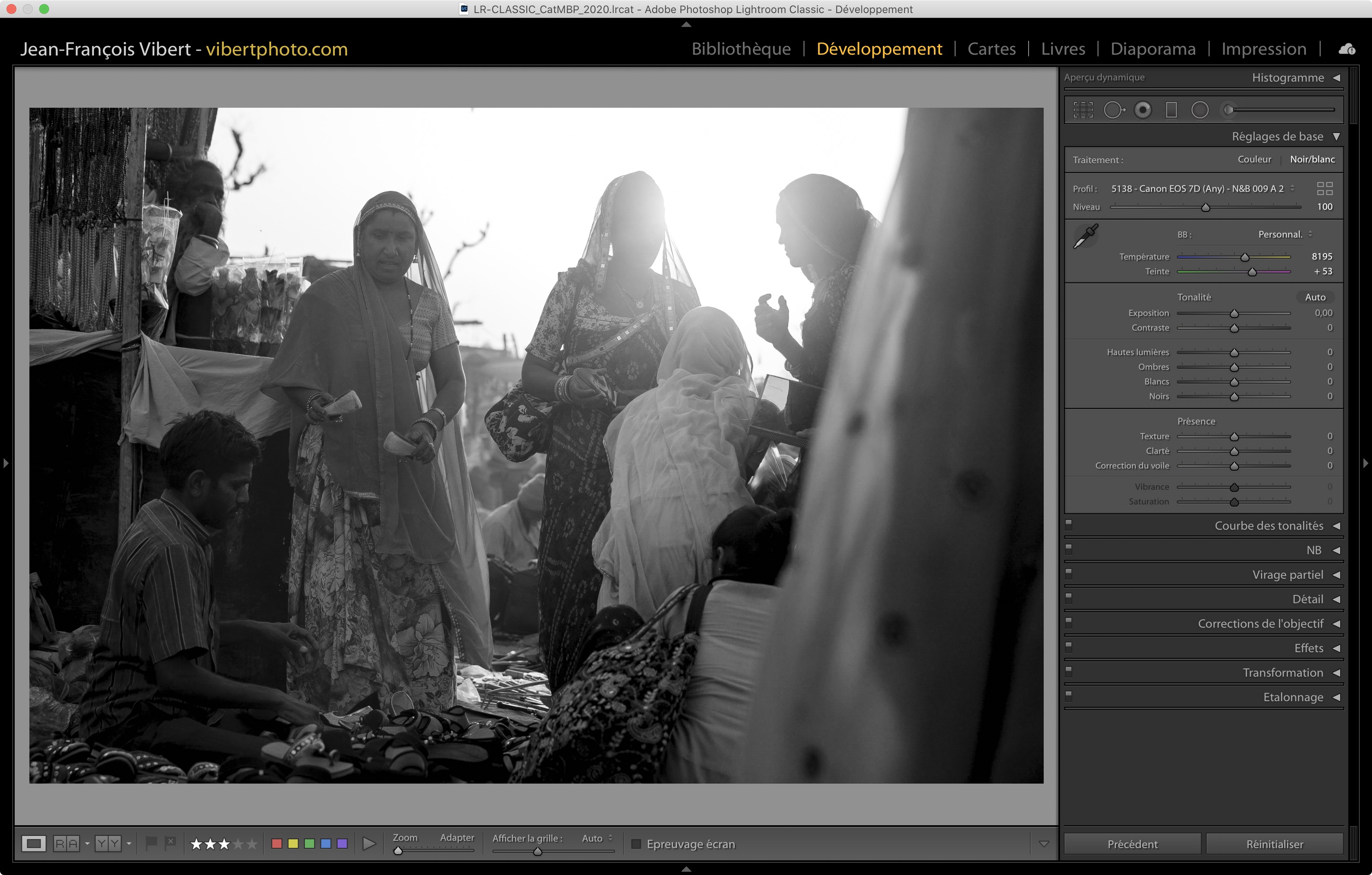Apply the red color label swatch
The image size is (1372, 875).
[x=277, y=844]
